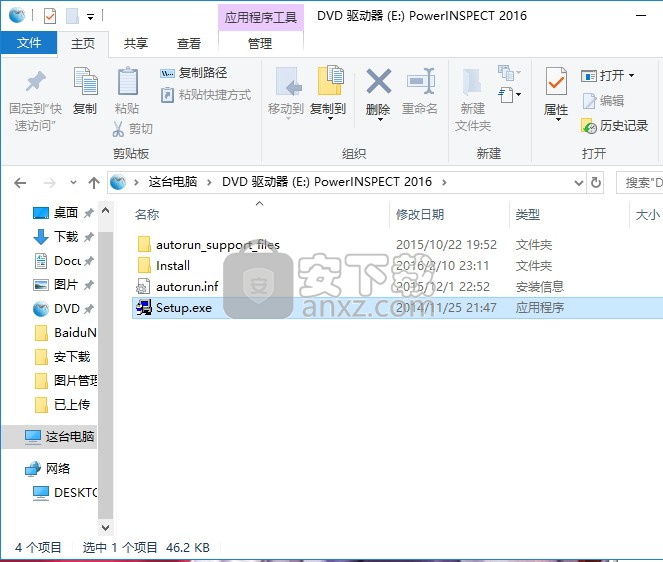Click the Application Tools (应用程序工具) tab header

tap(260, 17)
